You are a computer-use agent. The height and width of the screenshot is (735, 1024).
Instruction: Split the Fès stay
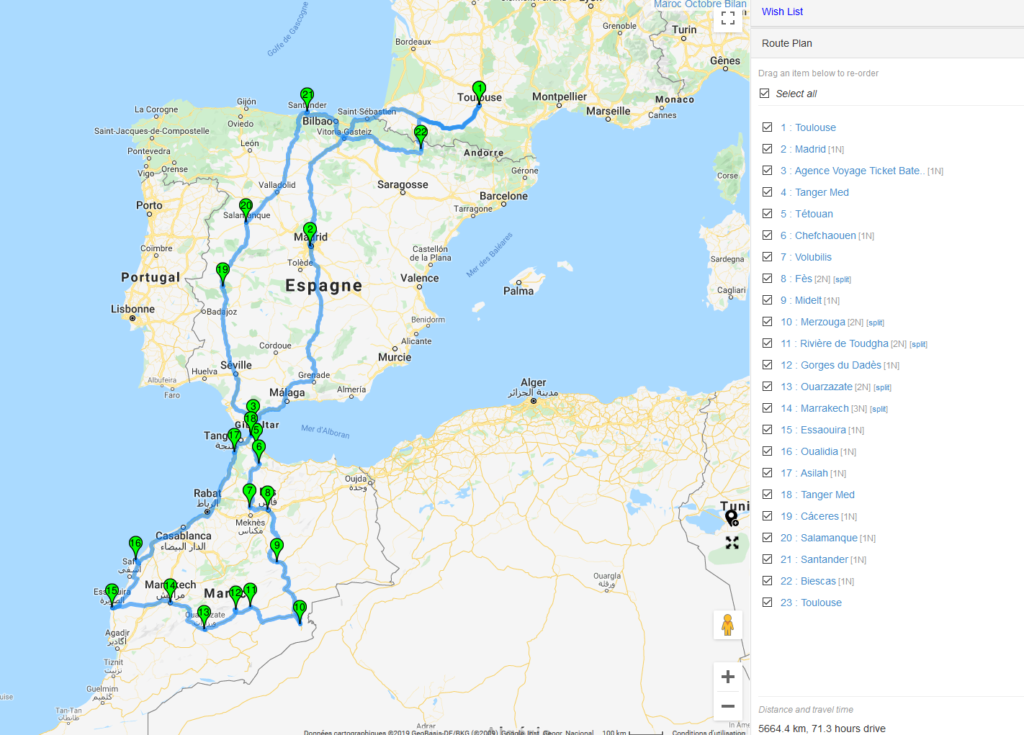tap(843, 279)
